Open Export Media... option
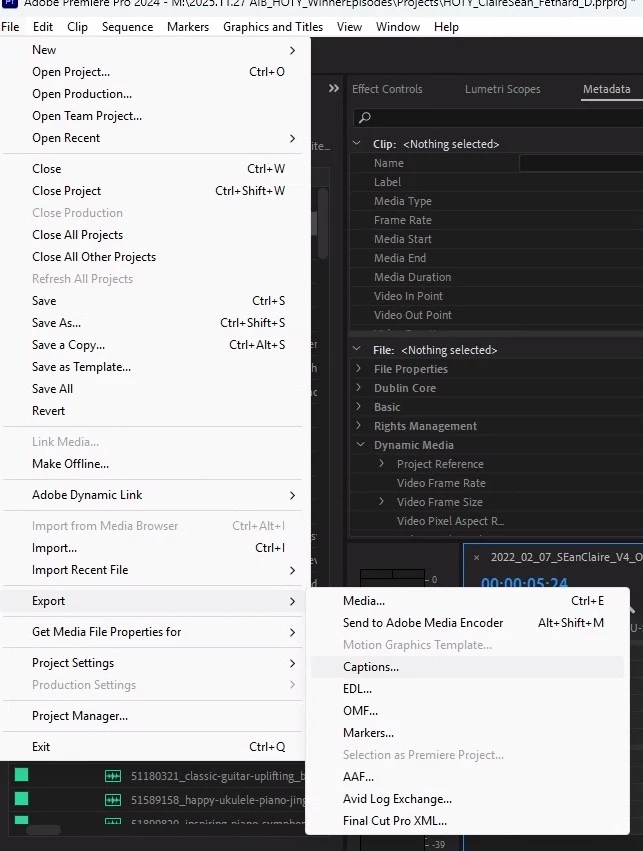Viewport: 643px width, 851px height. tap(467, 601)
